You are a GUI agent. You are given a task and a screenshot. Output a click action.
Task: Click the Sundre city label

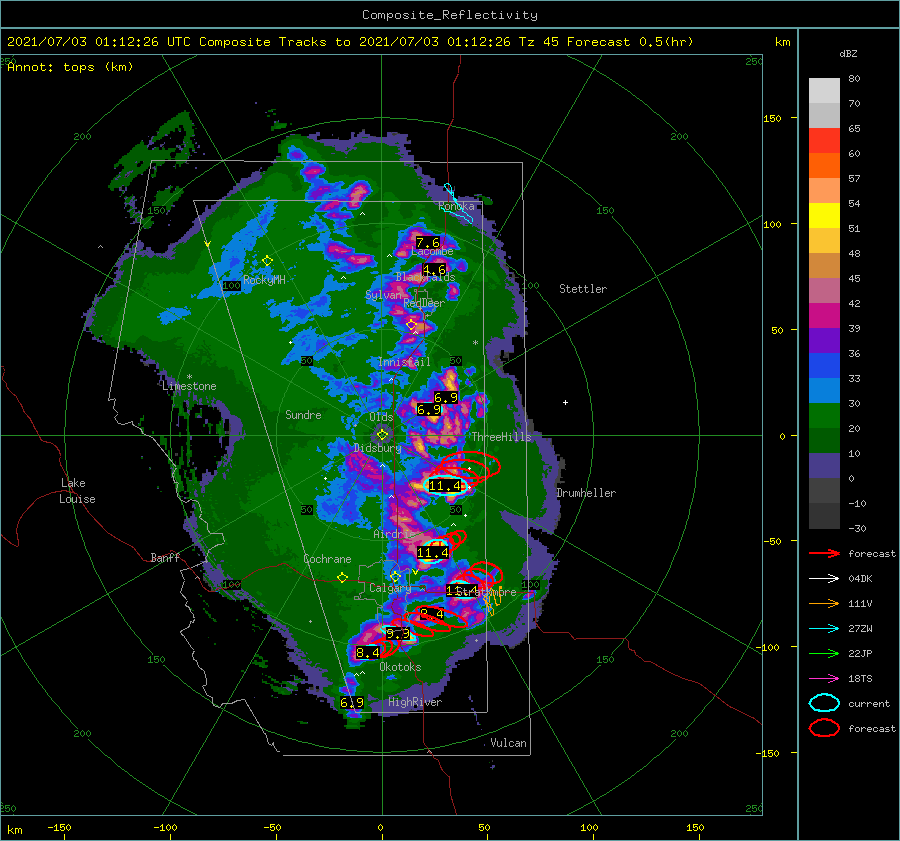[x=303, y=414]
